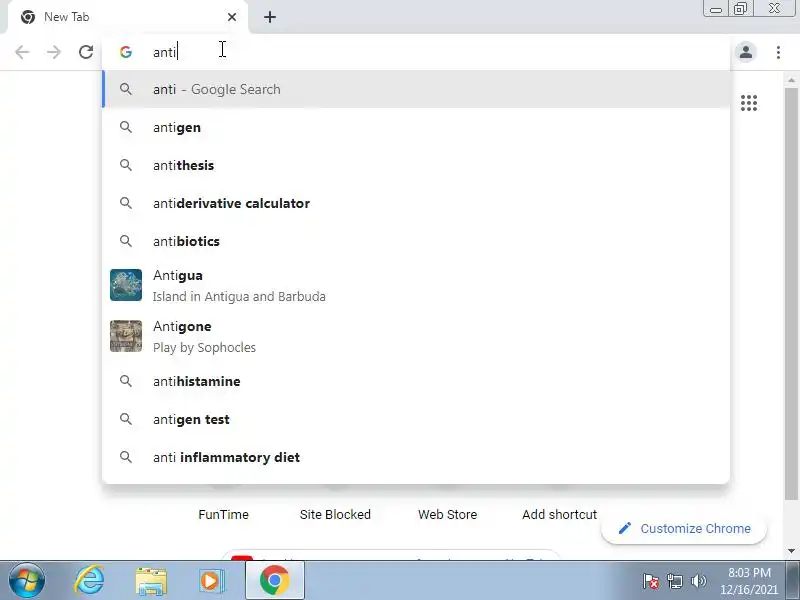The image size is (800, 600).
Task: Click the scrollbar down arrow
Action: point(791,551)
